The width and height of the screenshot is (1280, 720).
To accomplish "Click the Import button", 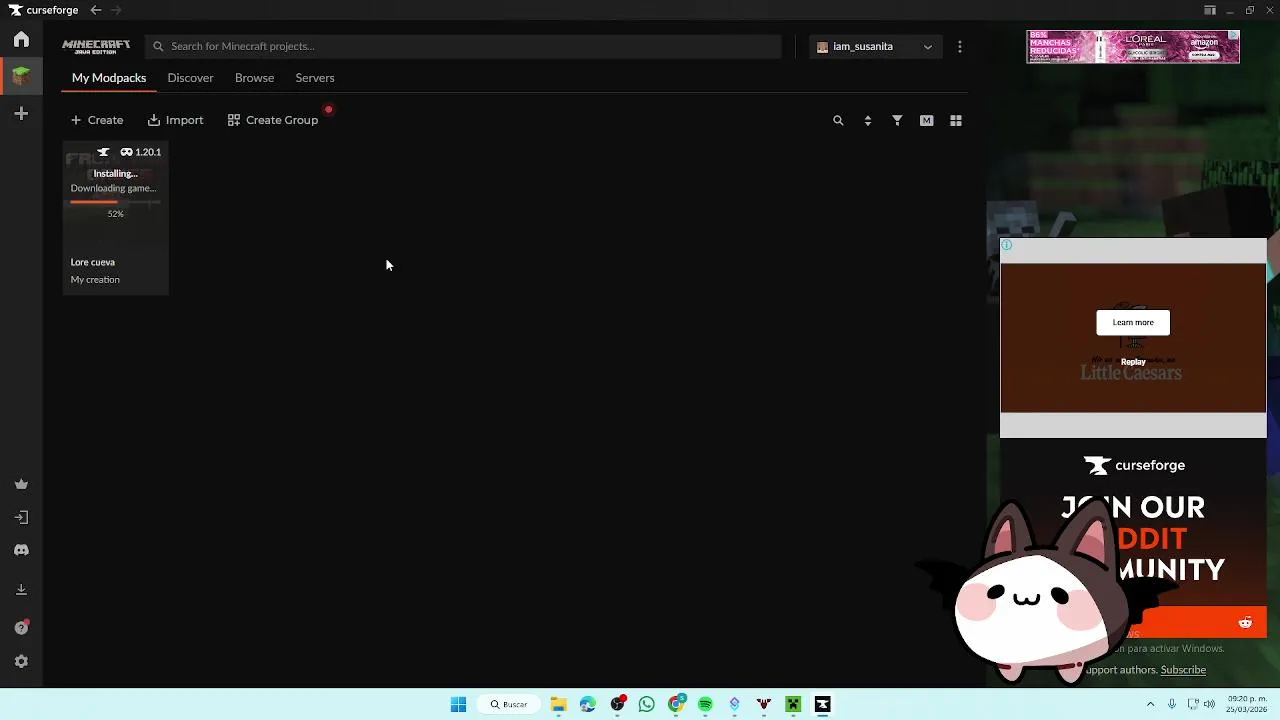I will tap(175, 120).
